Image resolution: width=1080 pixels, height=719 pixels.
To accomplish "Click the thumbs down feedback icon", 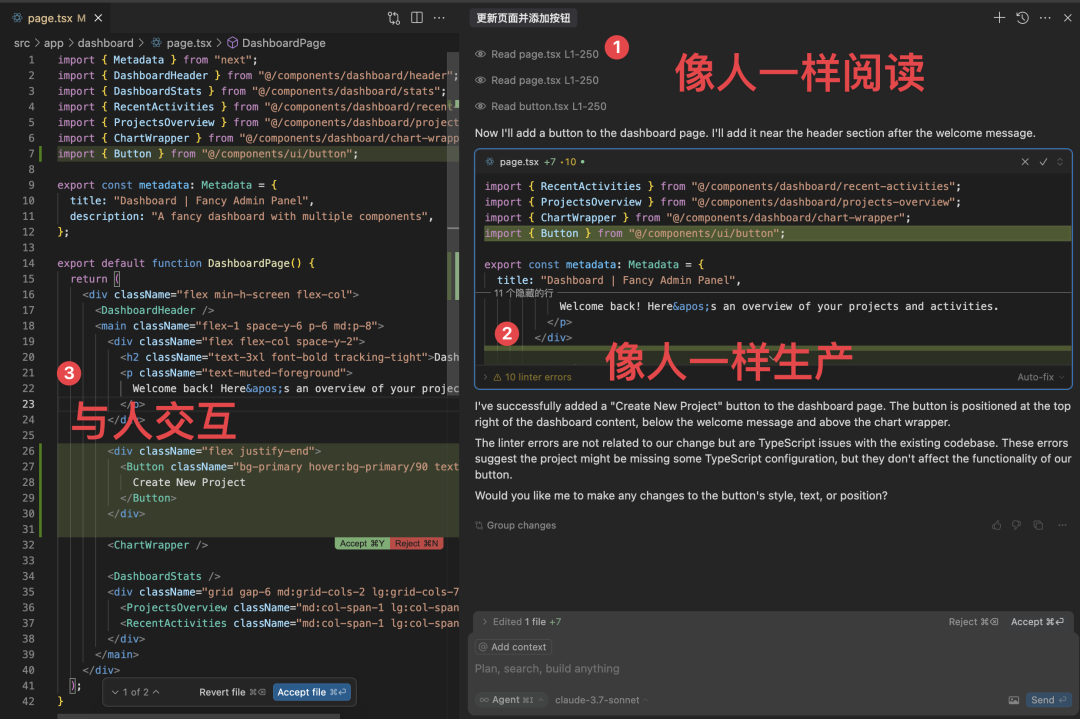I will tap(1017, 525).
